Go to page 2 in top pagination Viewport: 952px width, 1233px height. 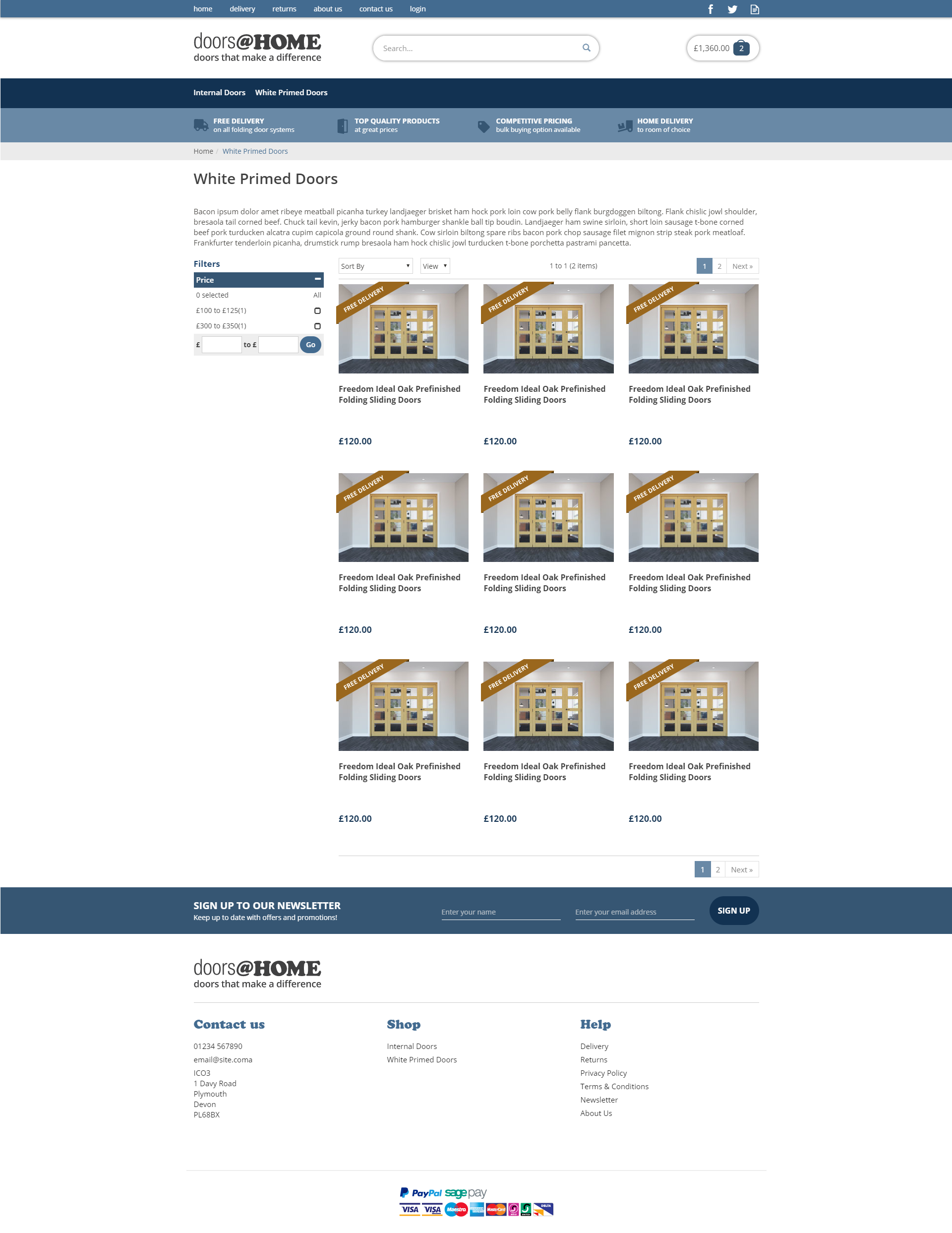click(x=719, y=266)
